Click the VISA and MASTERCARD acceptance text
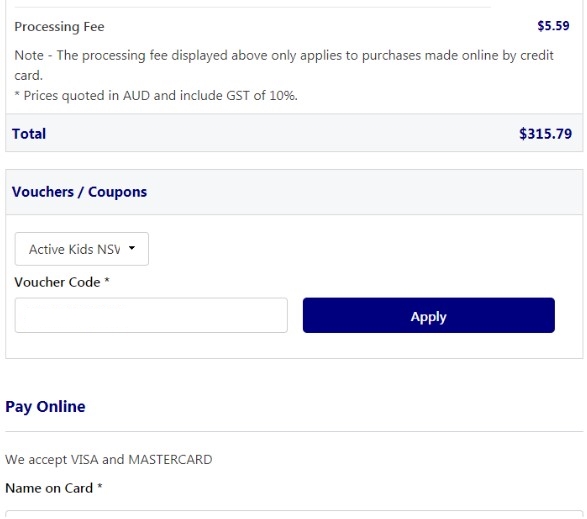587x519 pixels. (109, 459)
